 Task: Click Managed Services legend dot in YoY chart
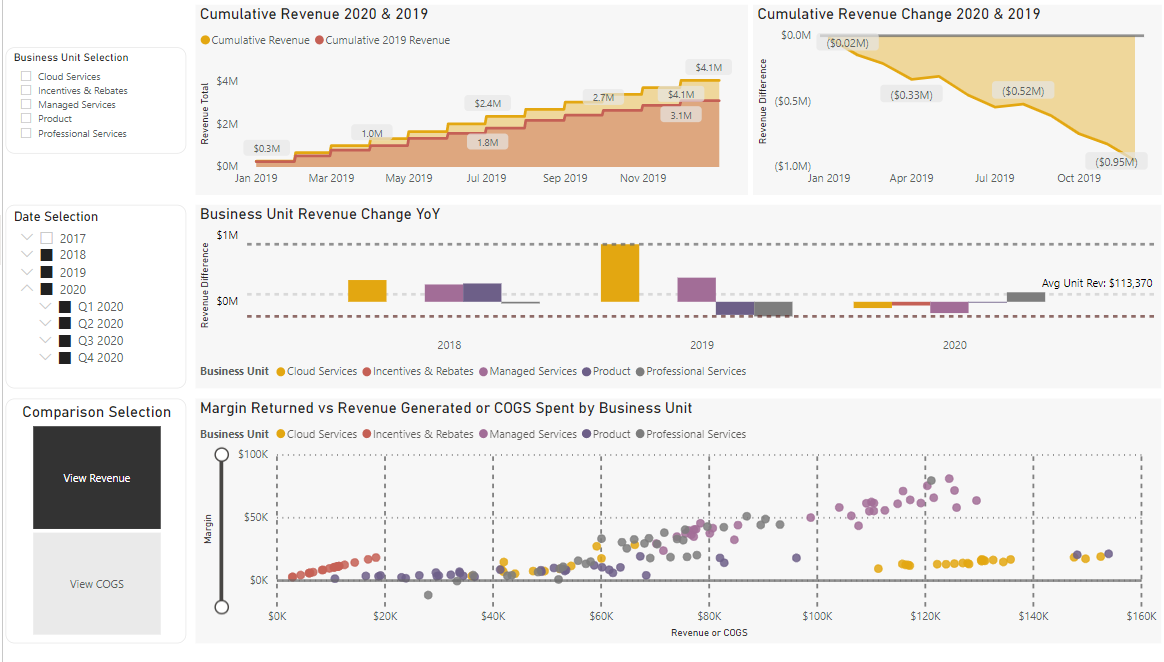pyautogui.click(x=484, y=372)
